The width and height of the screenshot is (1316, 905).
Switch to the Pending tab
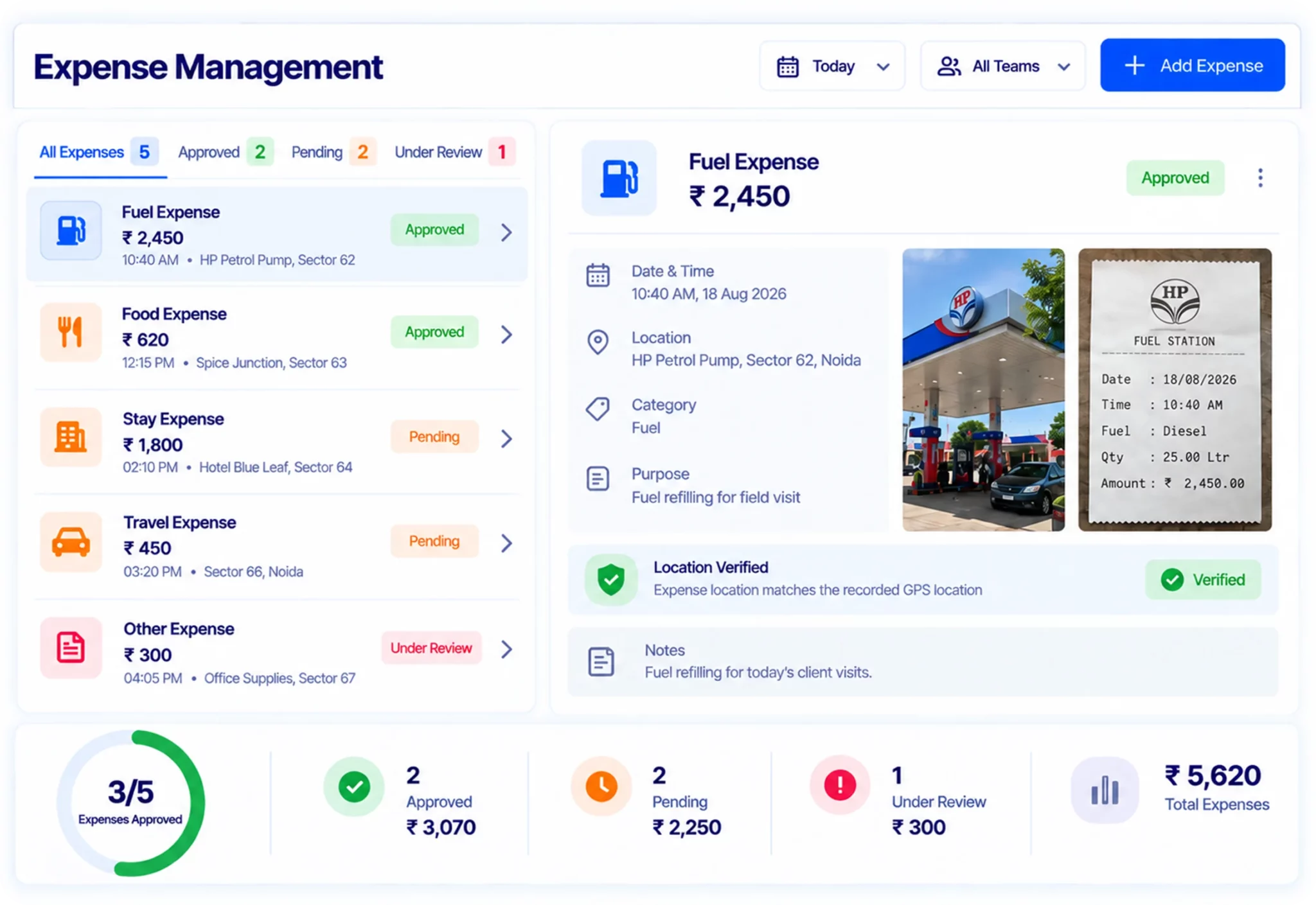pos(333,152)
